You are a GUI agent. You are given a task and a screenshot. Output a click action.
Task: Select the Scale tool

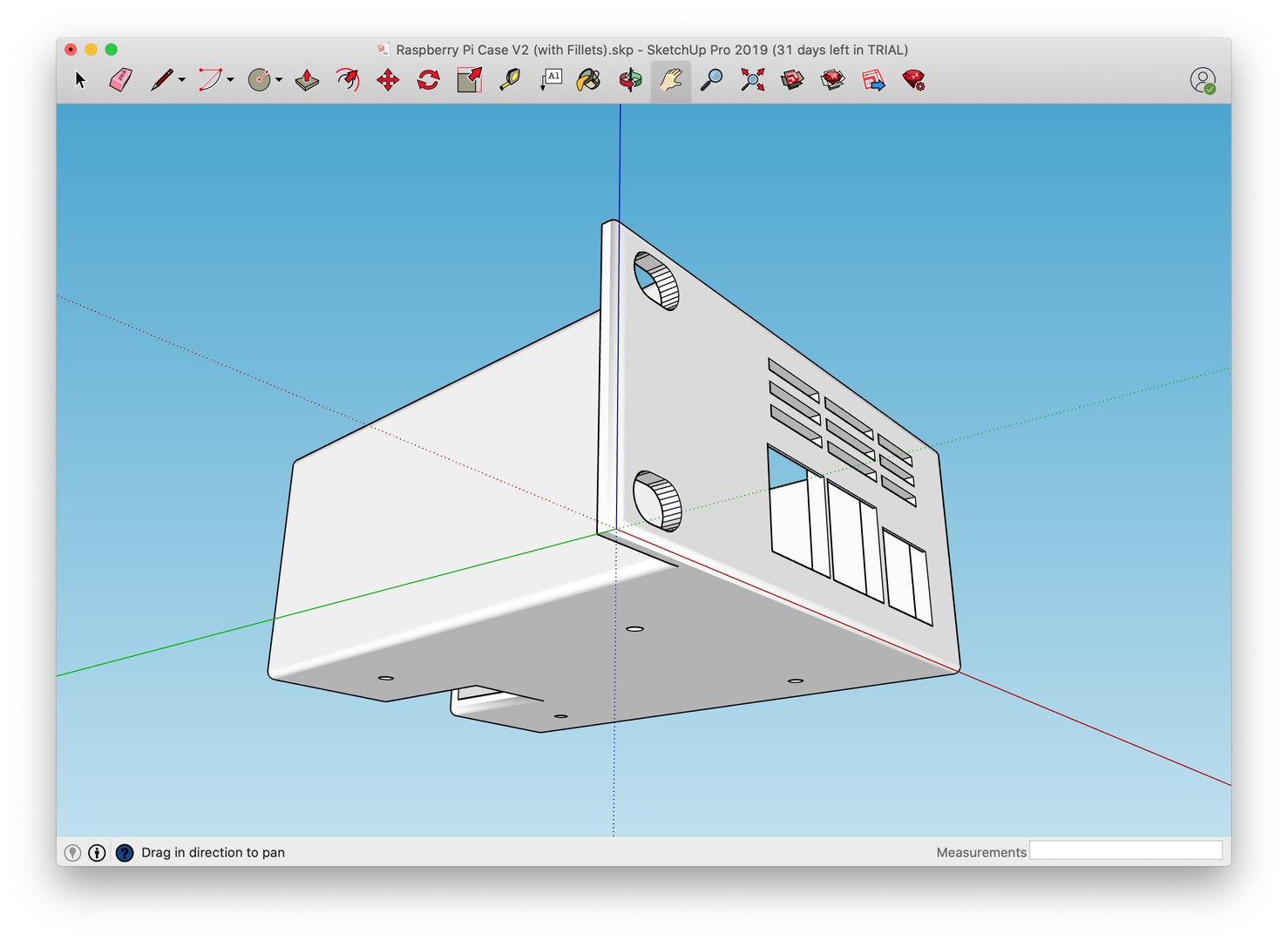click(x=470, y=80)
